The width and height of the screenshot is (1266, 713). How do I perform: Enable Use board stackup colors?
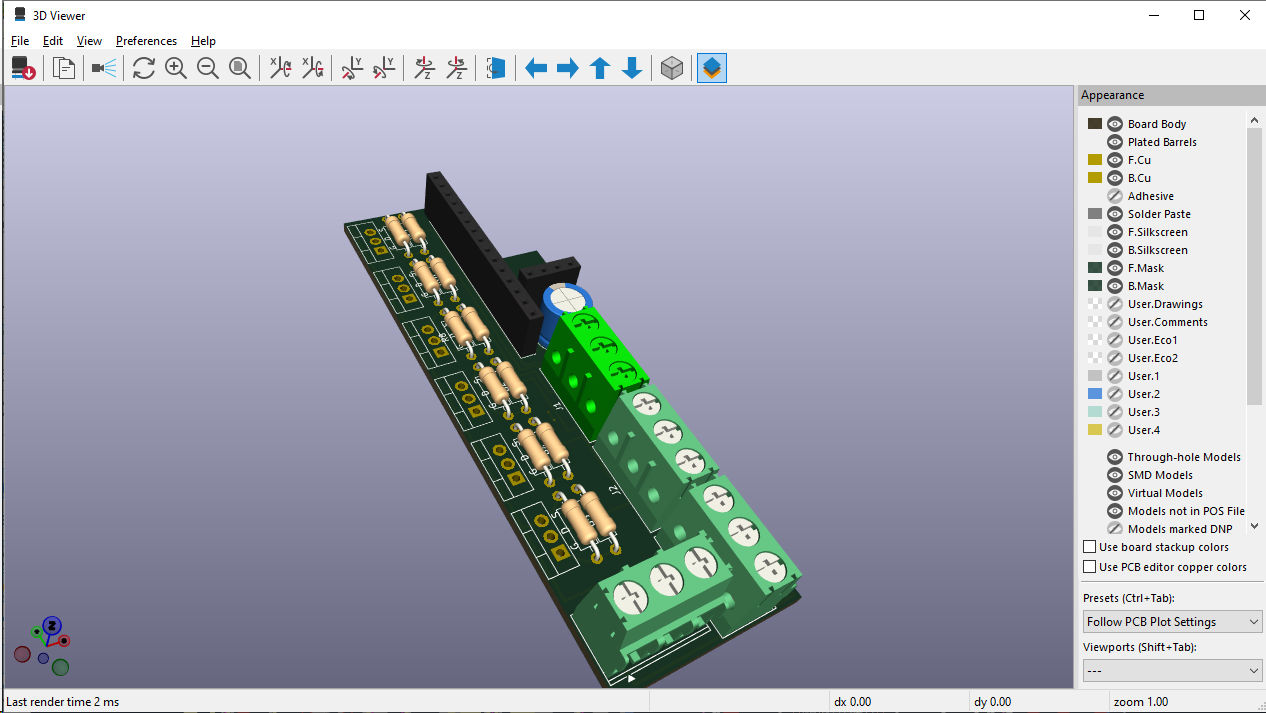(1090, 547)
